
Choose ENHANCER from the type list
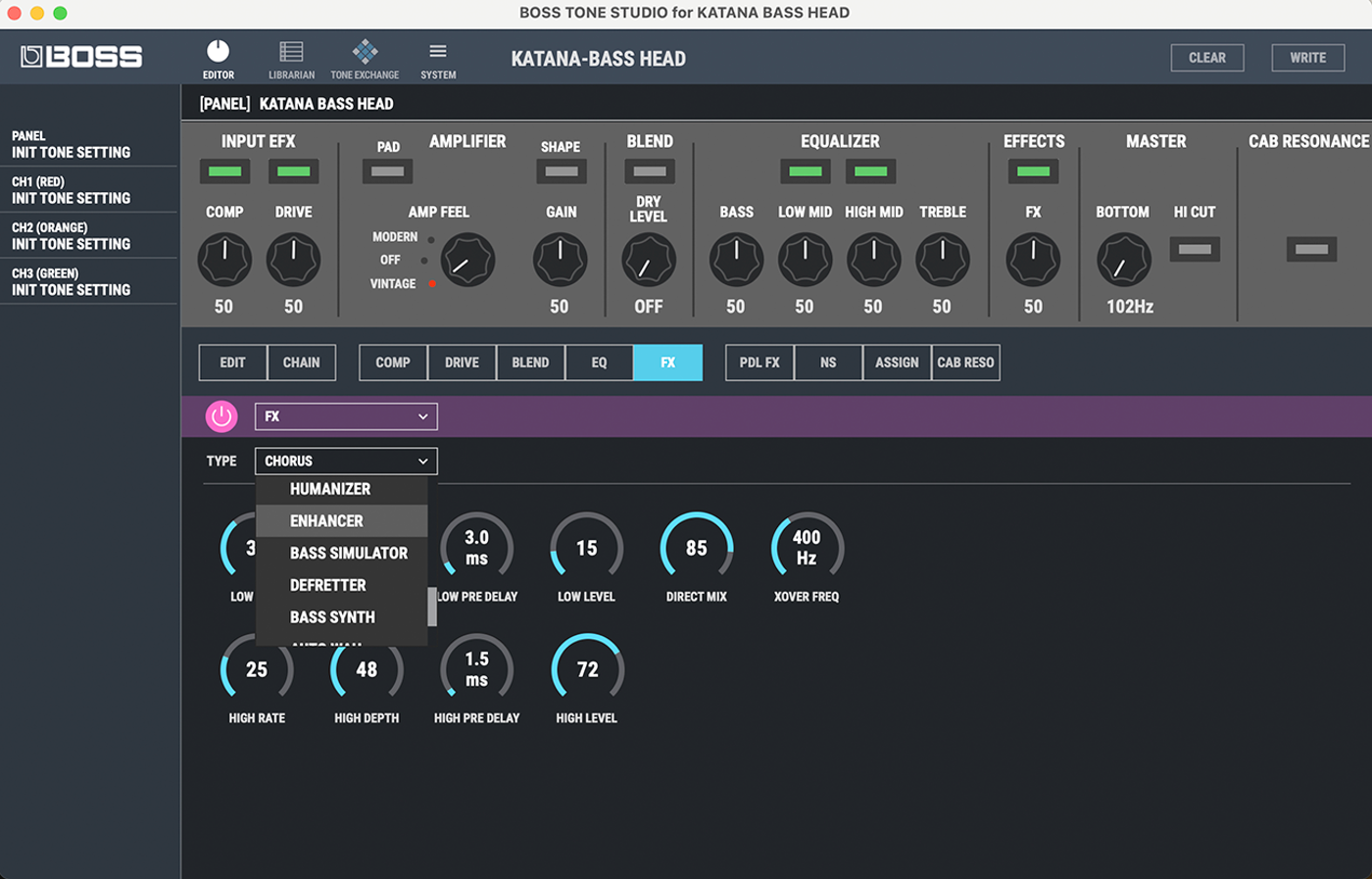[327, 521]
